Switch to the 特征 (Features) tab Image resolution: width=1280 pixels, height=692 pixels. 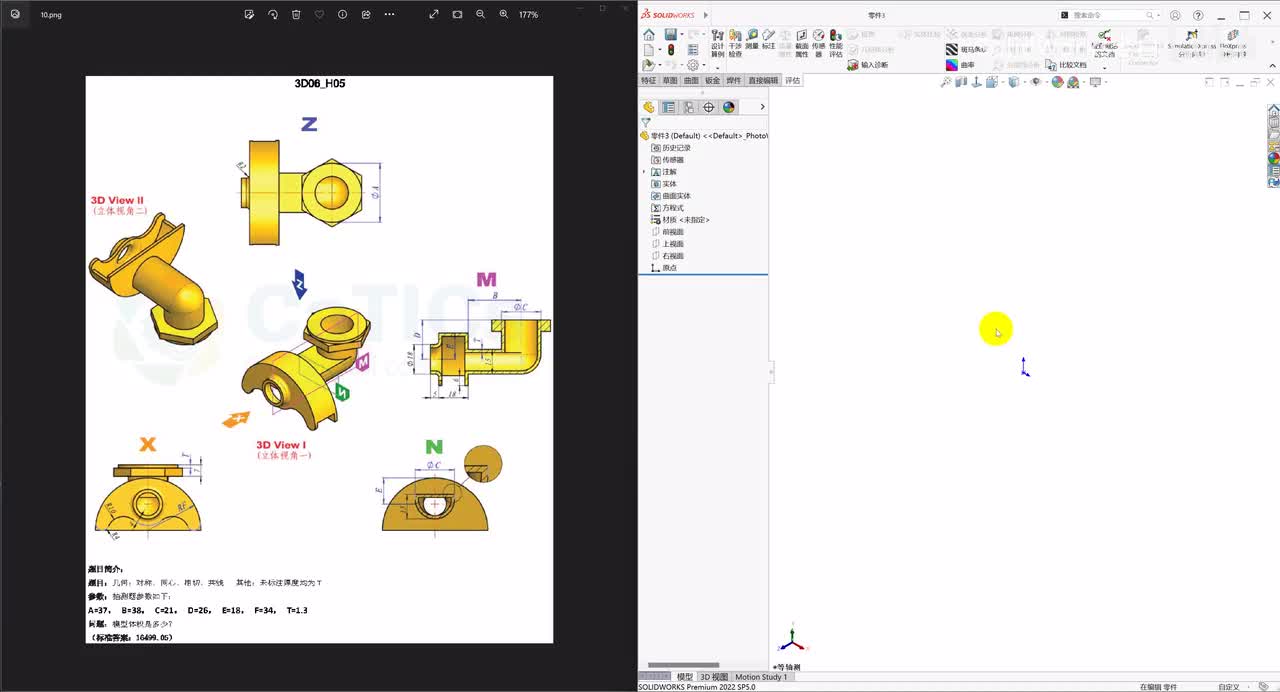click(649, 80)
